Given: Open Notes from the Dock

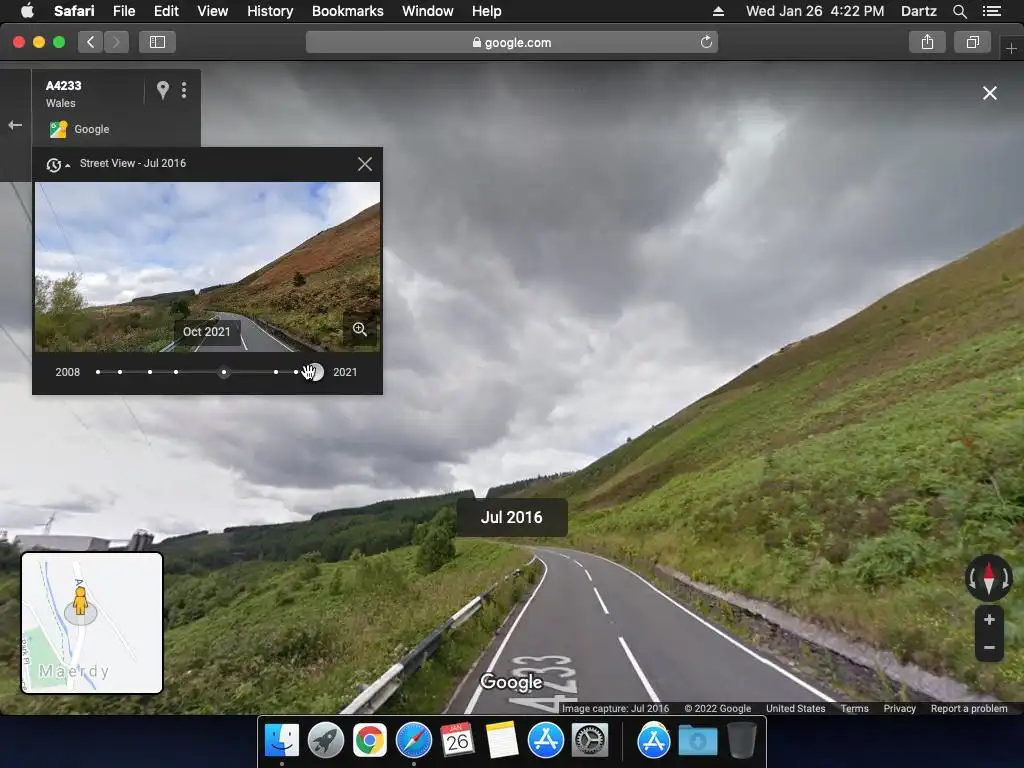Looking at the screenshot, I should click(502, 741).
